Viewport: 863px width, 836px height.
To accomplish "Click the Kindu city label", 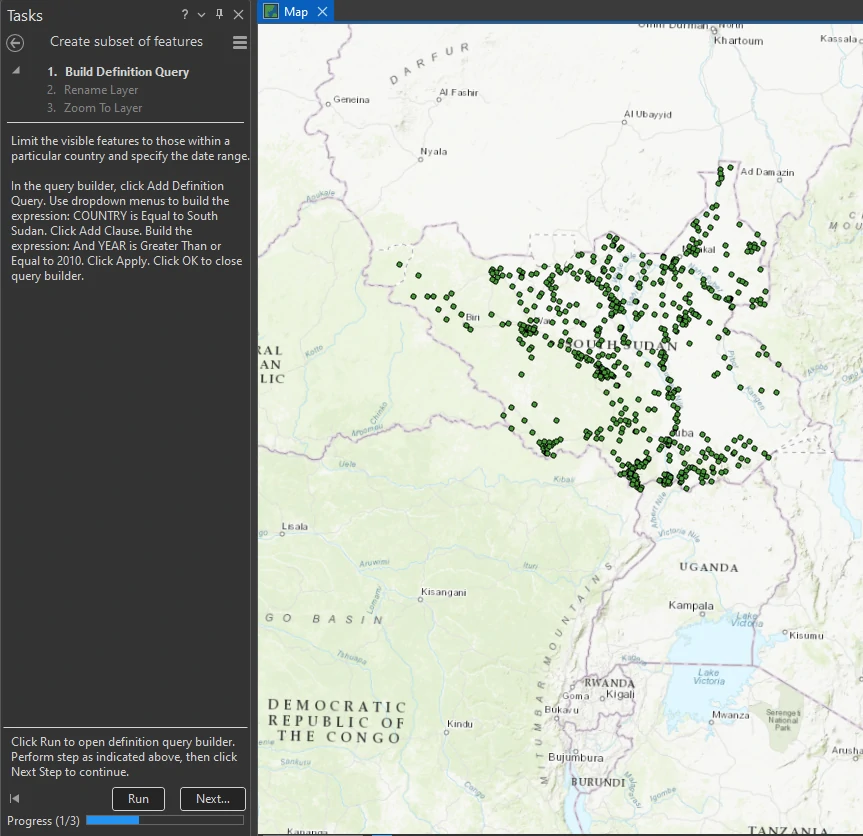I will click(x=460, y=724).
